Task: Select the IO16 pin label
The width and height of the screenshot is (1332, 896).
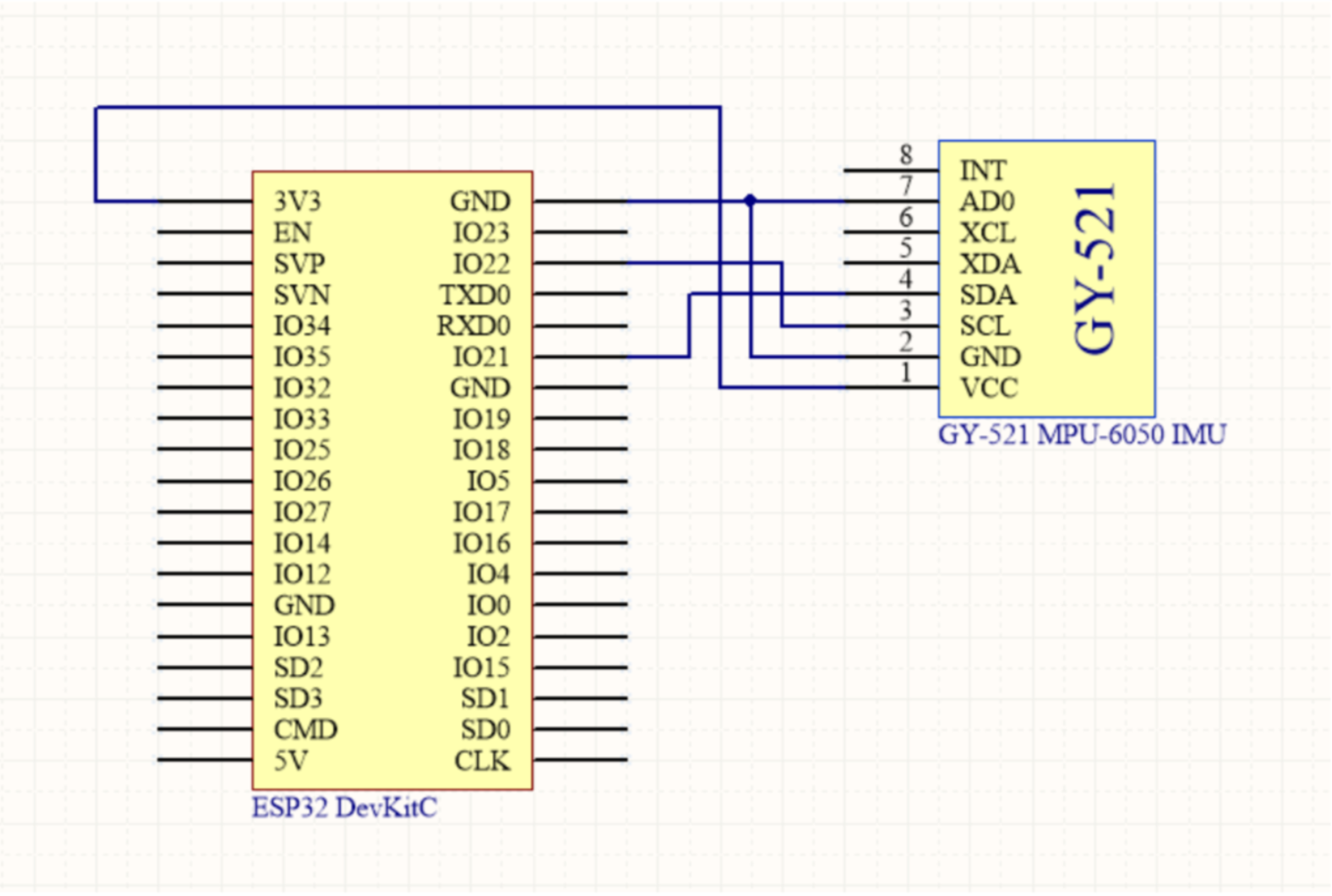Action: tap(481, 543)
